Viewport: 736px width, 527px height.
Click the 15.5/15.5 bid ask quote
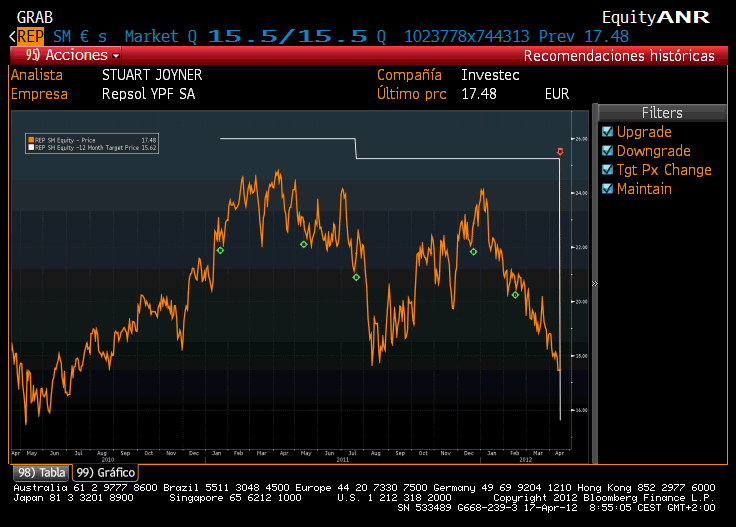point(287,37)
